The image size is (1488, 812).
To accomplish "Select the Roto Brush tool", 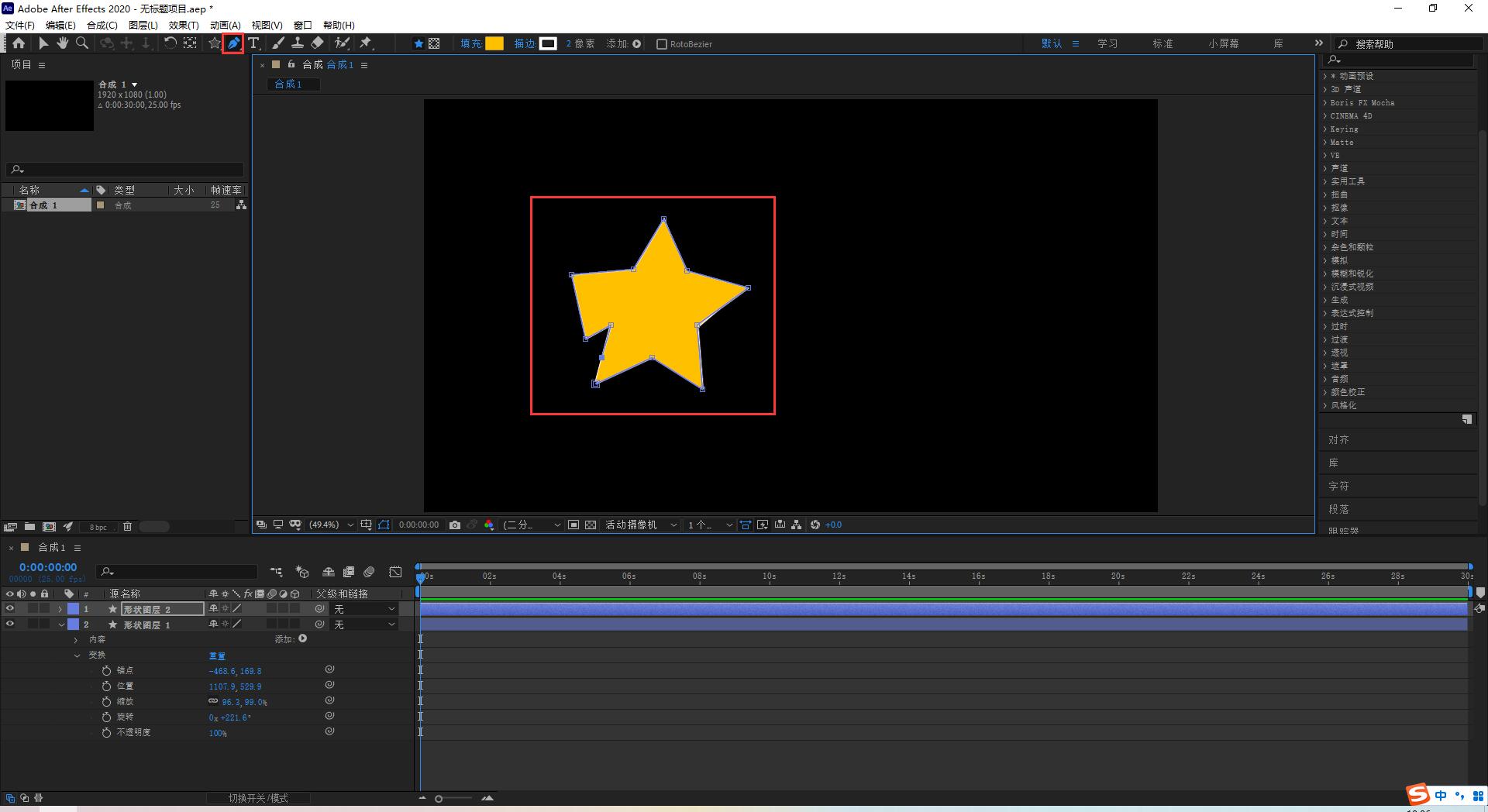I will click(x=342, y=43).
